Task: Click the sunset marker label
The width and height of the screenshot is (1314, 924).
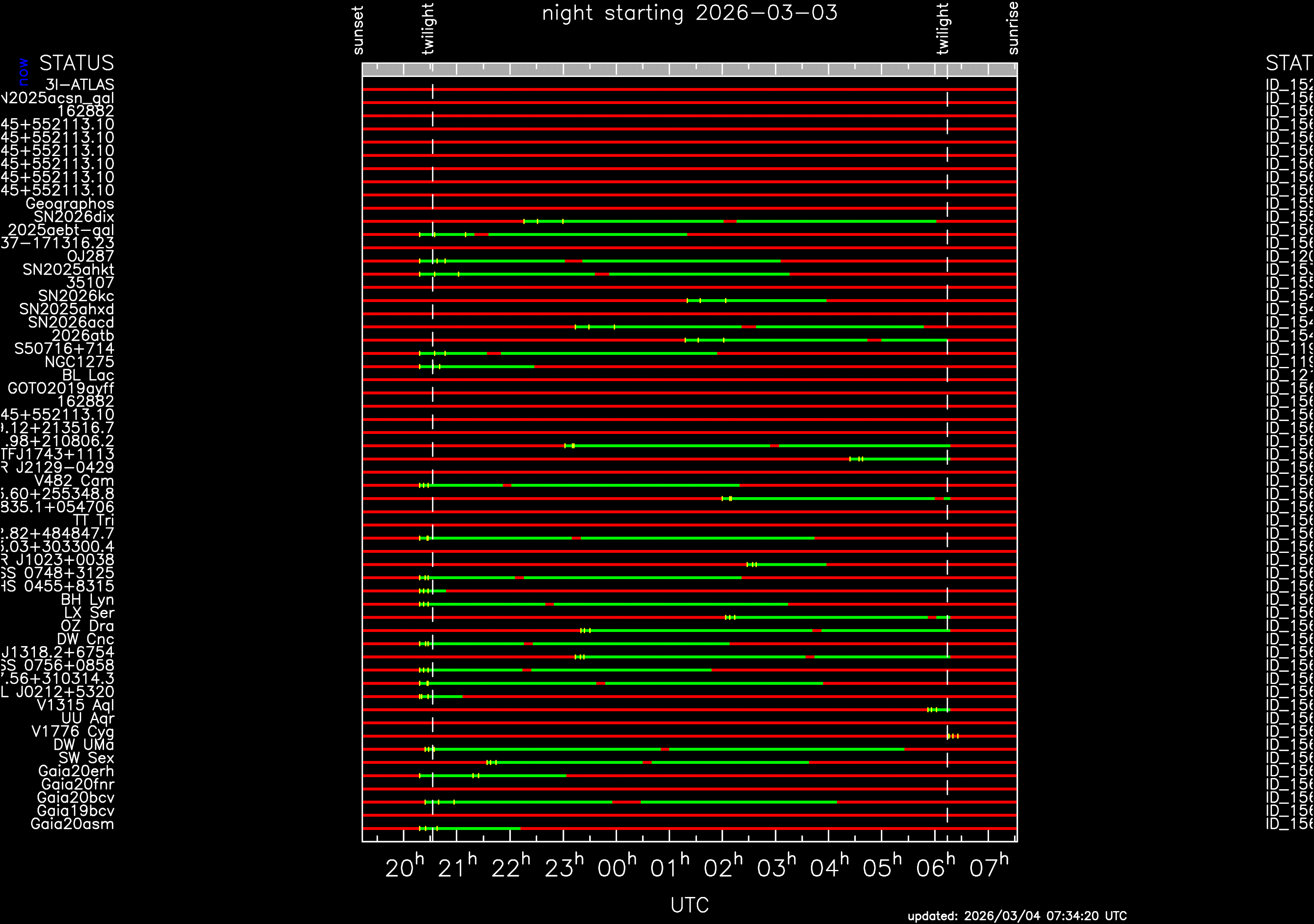Action: point(358,30)
